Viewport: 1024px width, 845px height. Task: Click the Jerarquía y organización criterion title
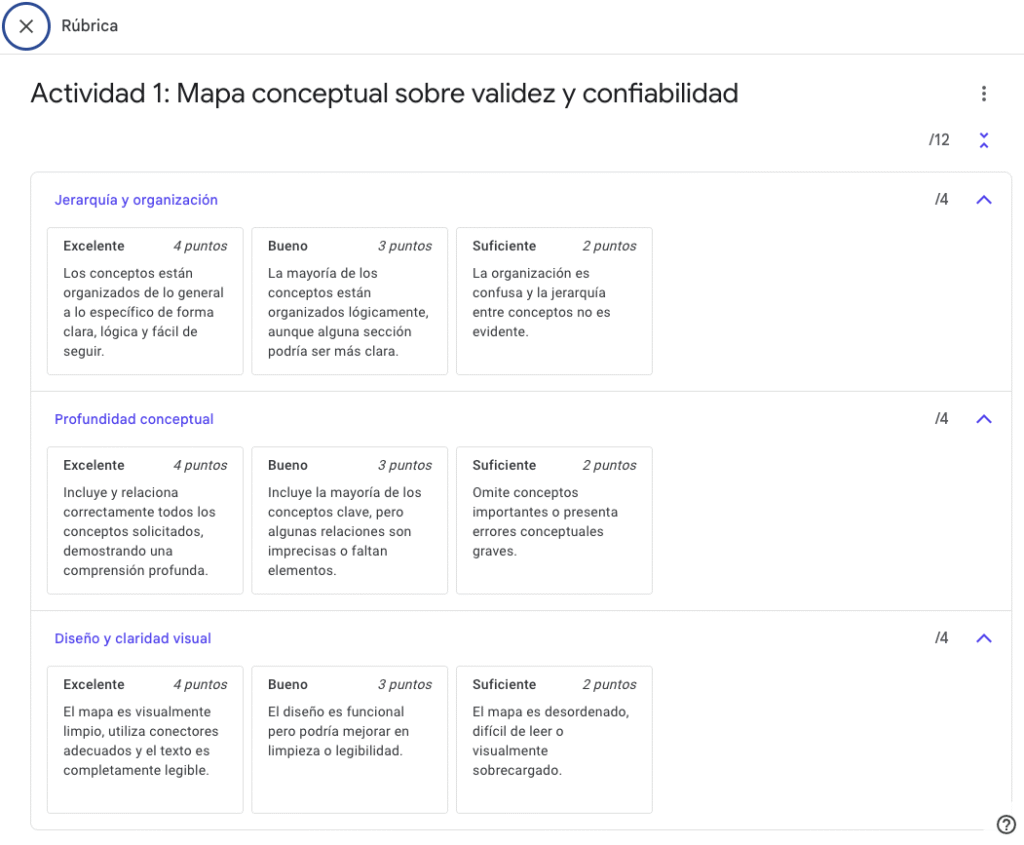click(136, 200)
